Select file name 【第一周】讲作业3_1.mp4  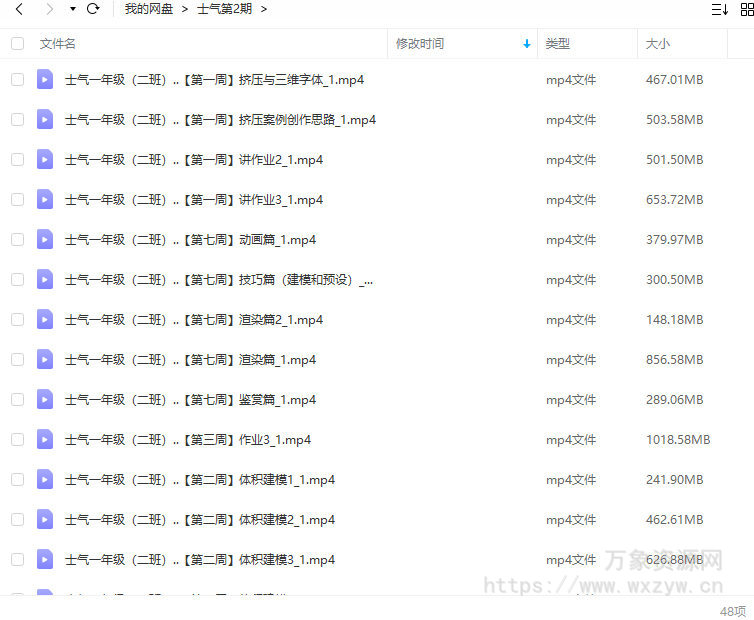tap(194, 200)
